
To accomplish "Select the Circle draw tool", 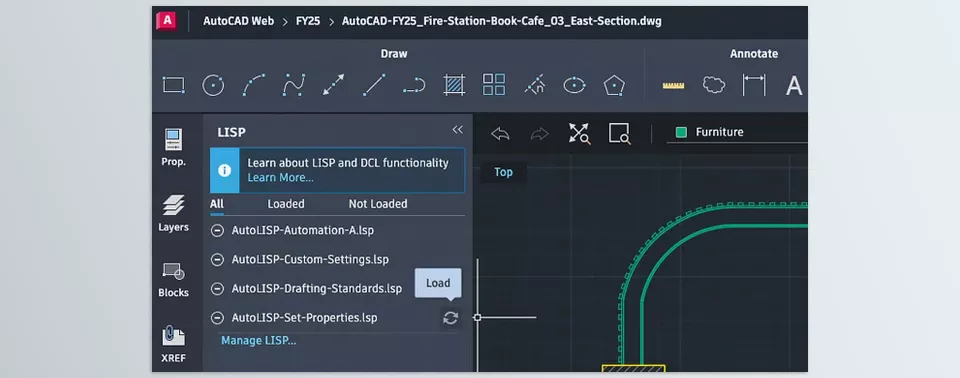I will pos(213,85).
